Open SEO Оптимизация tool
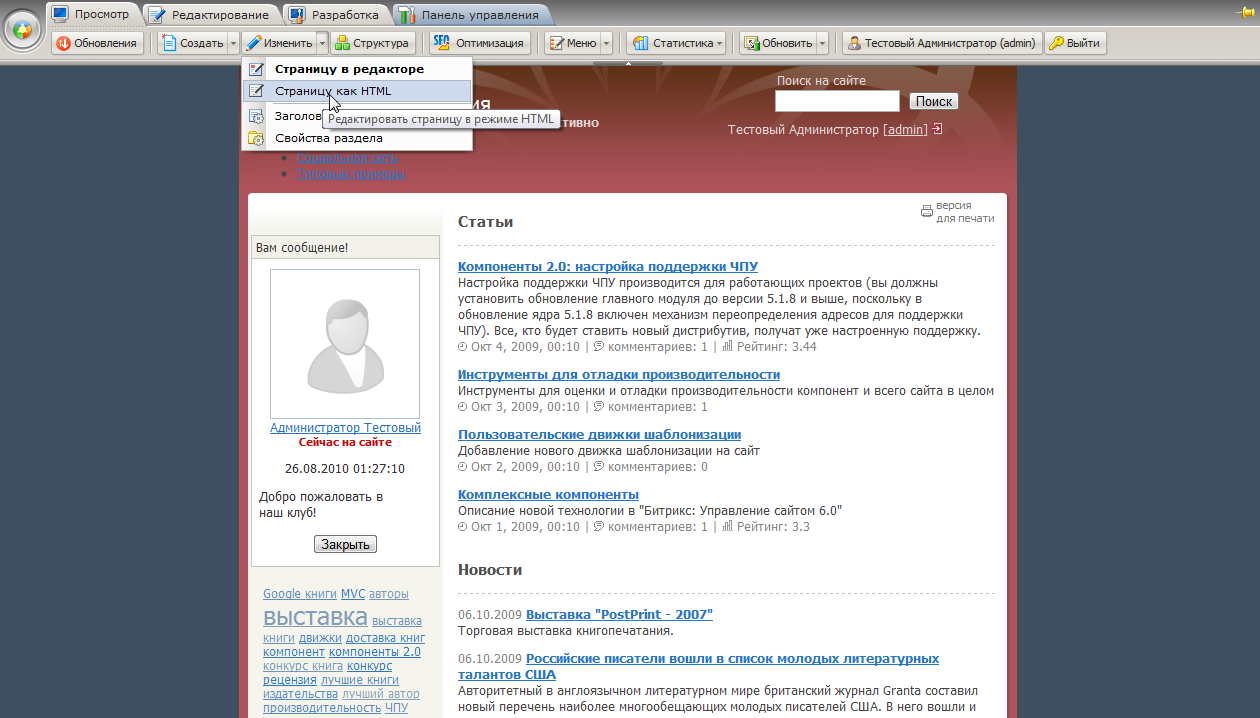 pyautogui.click(x=480, y=43)
